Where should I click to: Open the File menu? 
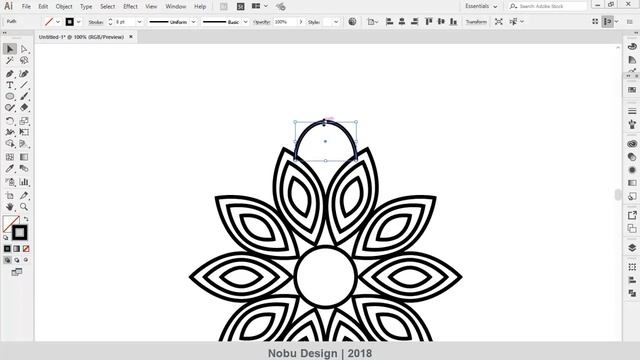[26, 7]
